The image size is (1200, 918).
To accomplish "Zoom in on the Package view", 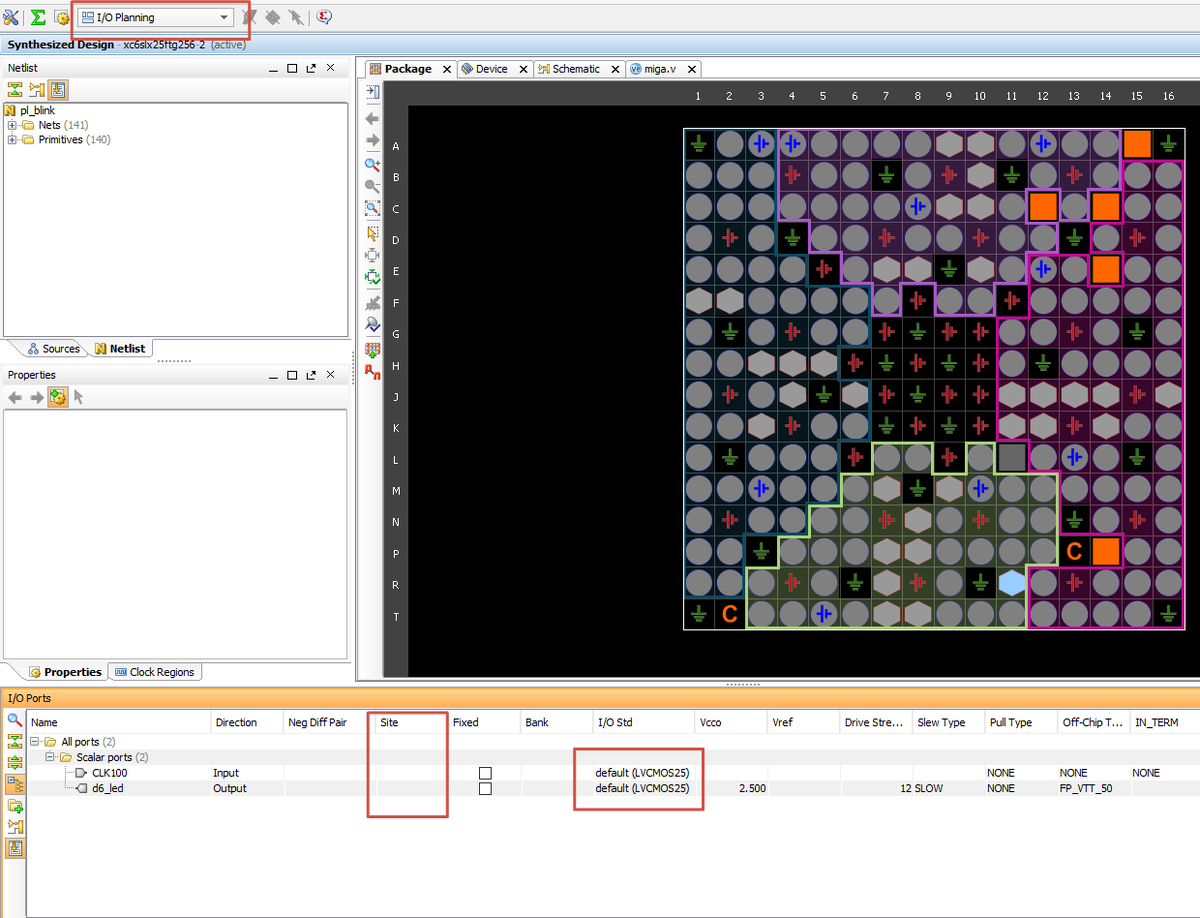I will [x=372, y=164].
